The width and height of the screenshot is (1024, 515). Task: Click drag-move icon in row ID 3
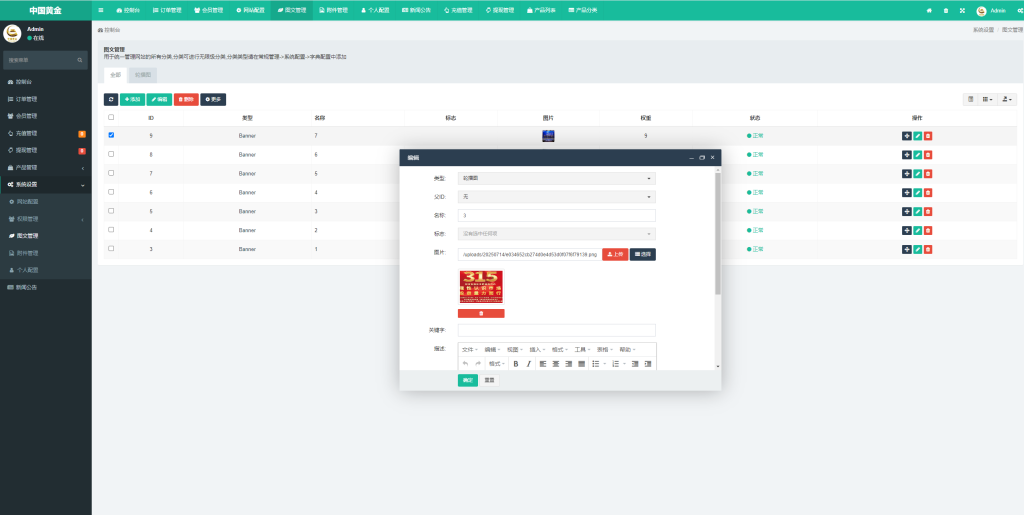click(x=907, y=249)
